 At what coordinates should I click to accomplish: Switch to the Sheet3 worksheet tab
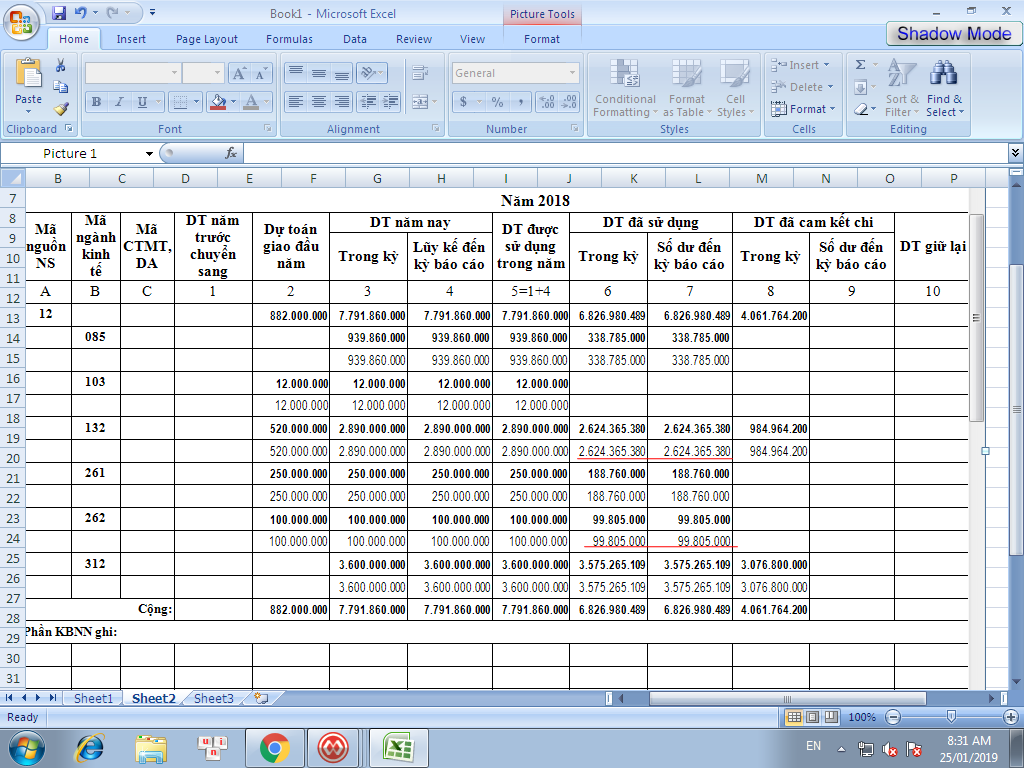click(213, 698)
